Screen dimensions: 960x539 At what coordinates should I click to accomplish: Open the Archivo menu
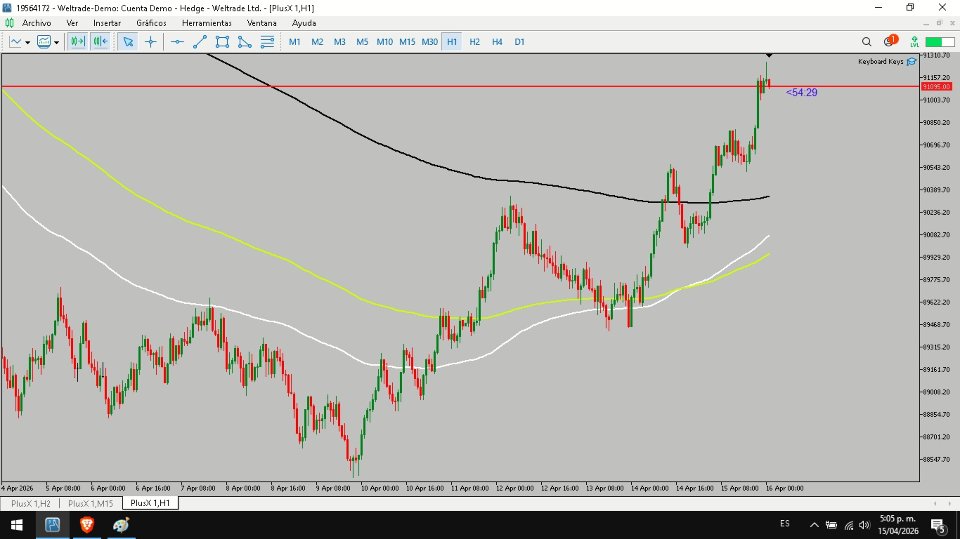click(37, 23)
